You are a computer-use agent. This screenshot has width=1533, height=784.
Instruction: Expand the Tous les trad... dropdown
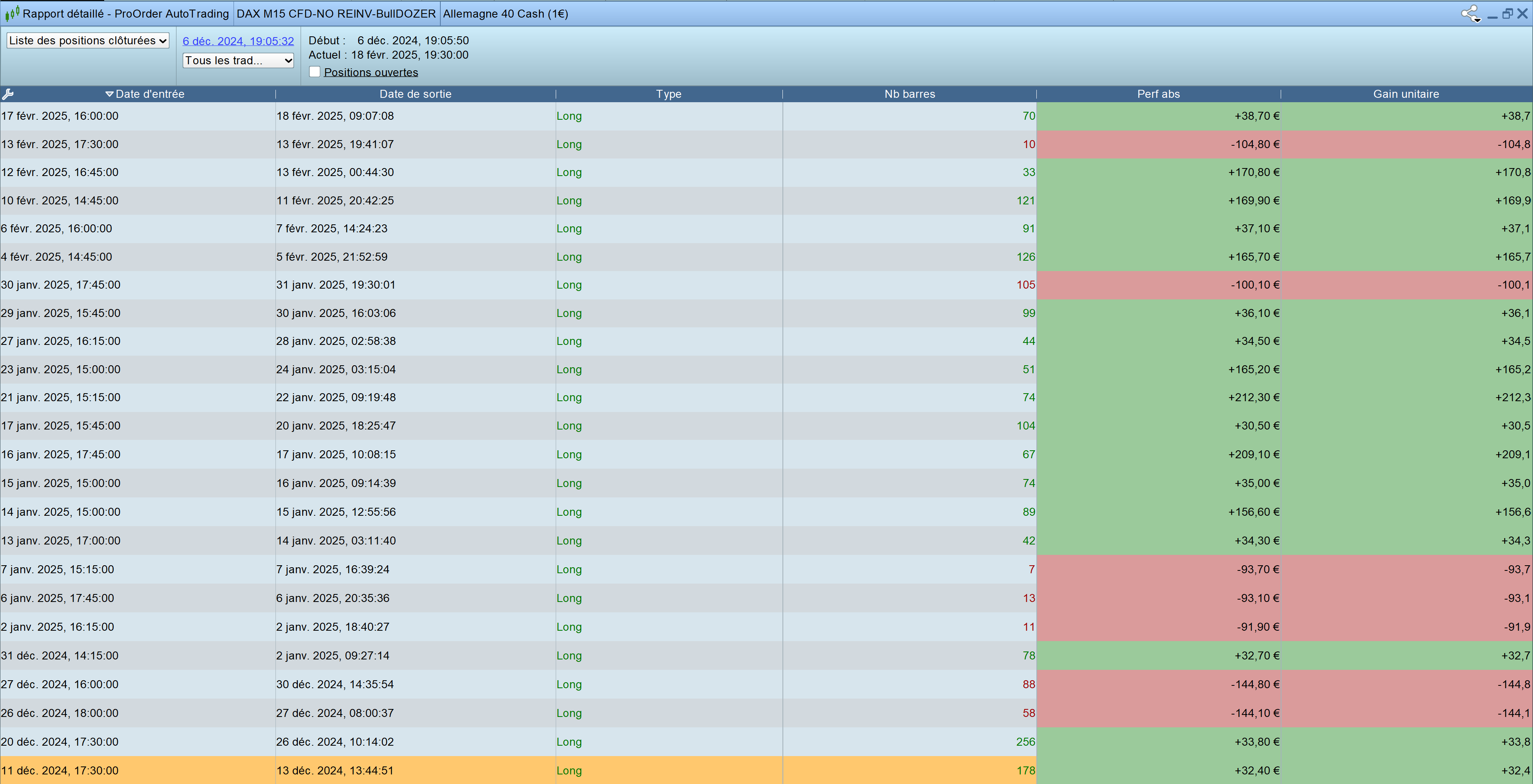tap(238, 60)
